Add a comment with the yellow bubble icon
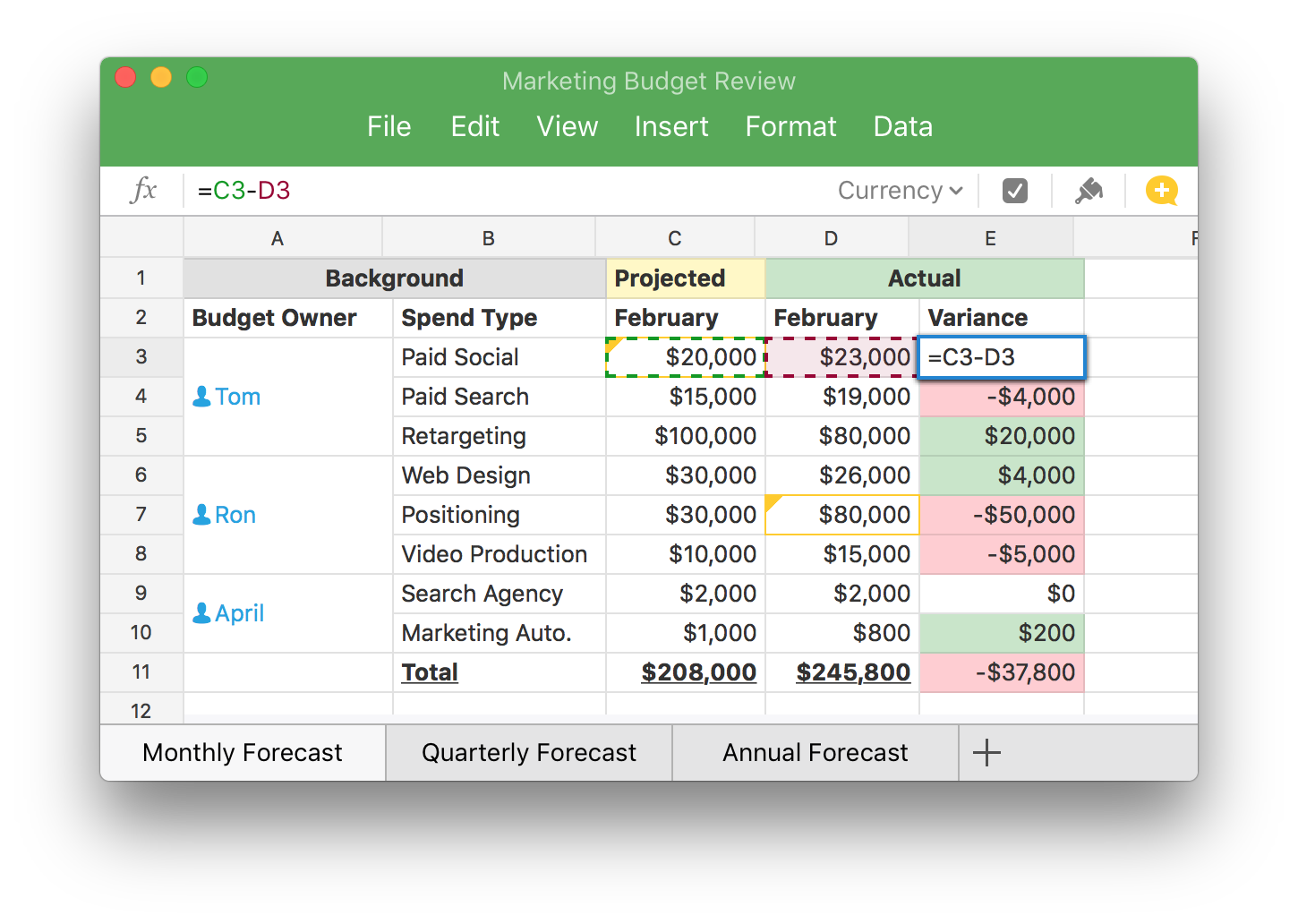 point(1162,190)
